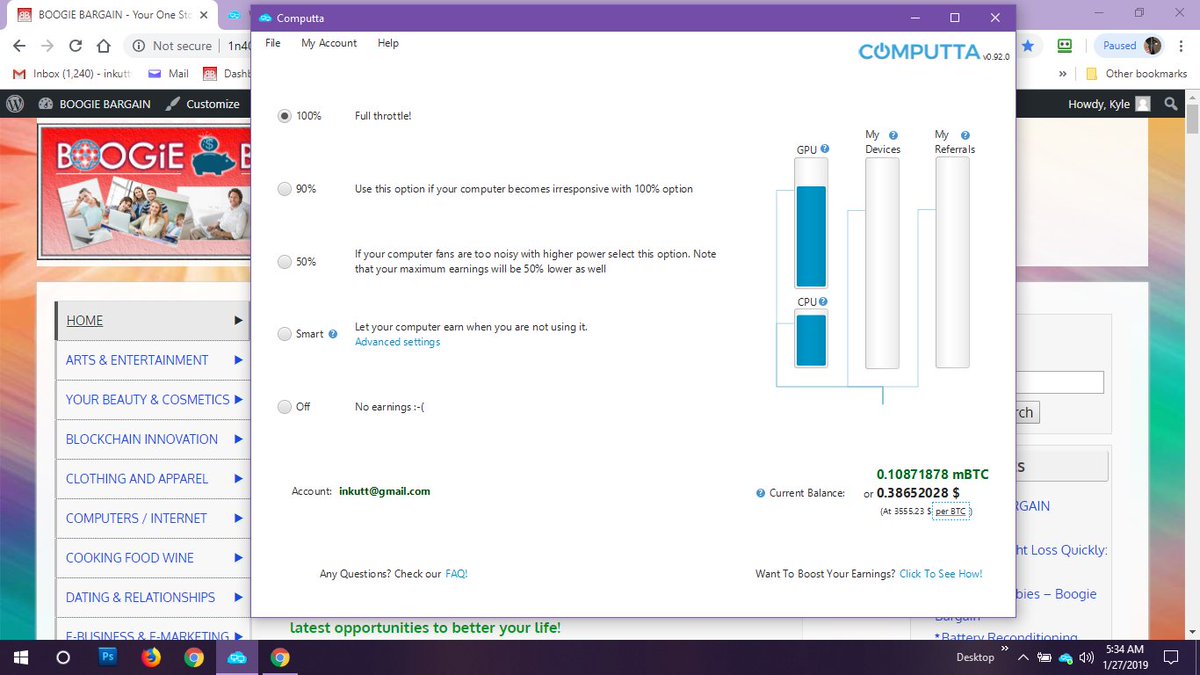Open the WordPress logo admin menu
This screenshot has height=675, width=1200.
(15, 103)
